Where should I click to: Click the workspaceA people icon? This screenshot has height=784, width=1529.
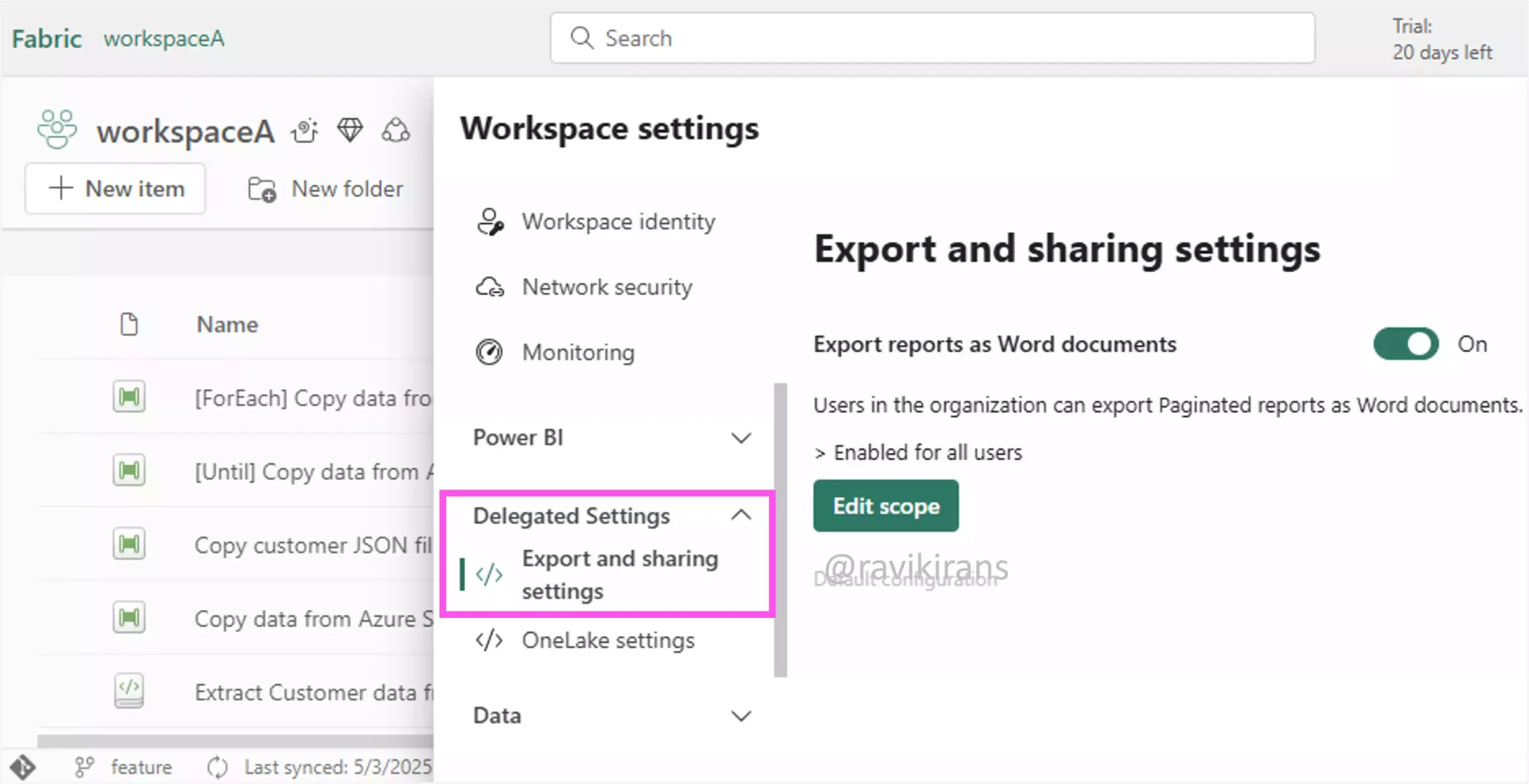[x=57, y=129]
